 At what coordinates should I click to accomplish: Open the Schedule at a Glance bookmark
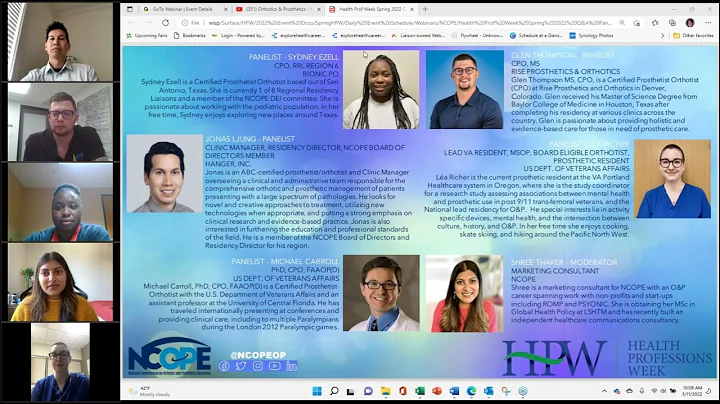tap(536, 35)
